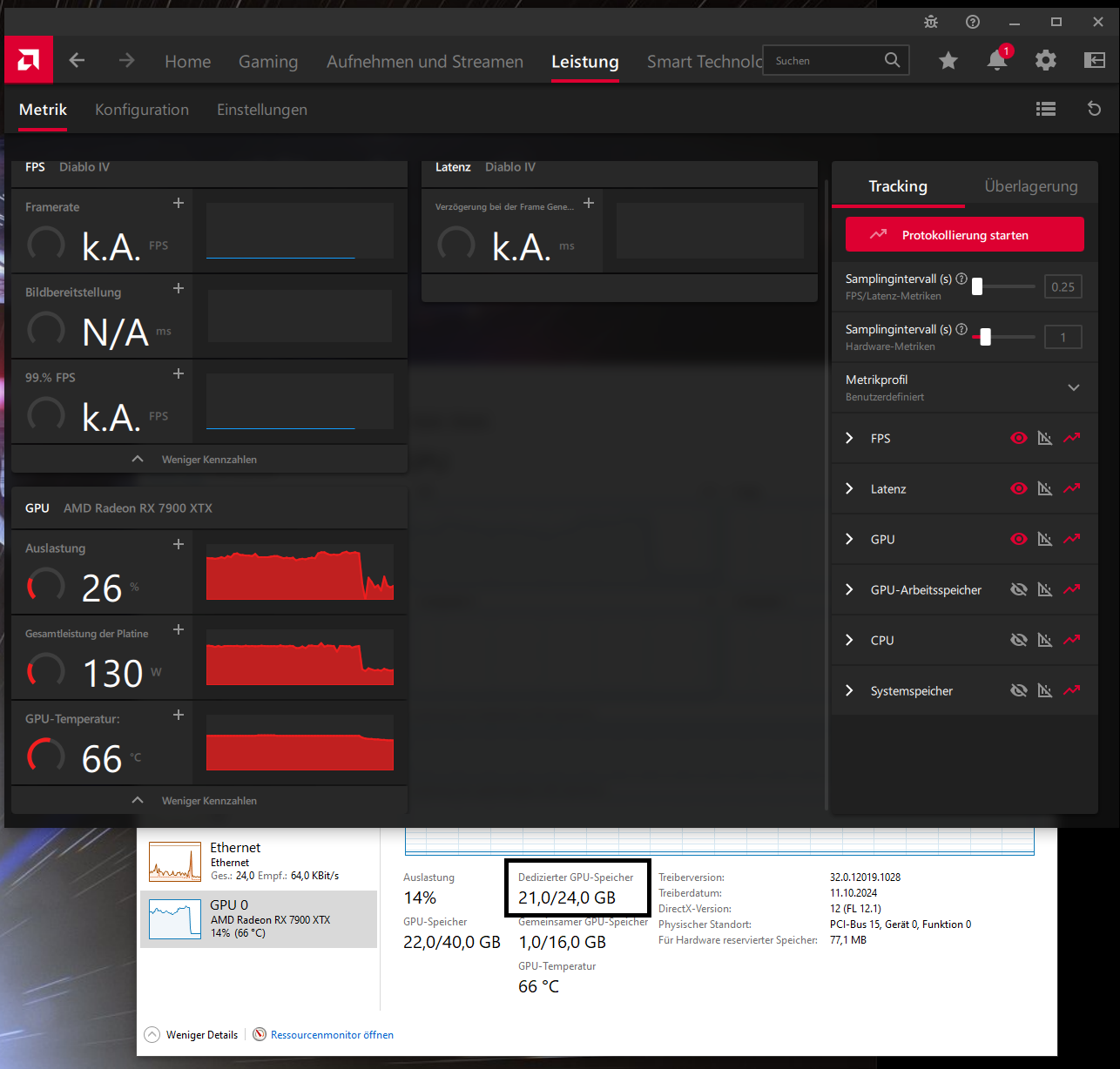The image size is (1120, 1069).
Task: Click the info icon beside FPS/Latenz Samplingintervall
Action: click(x=961, y=279)
